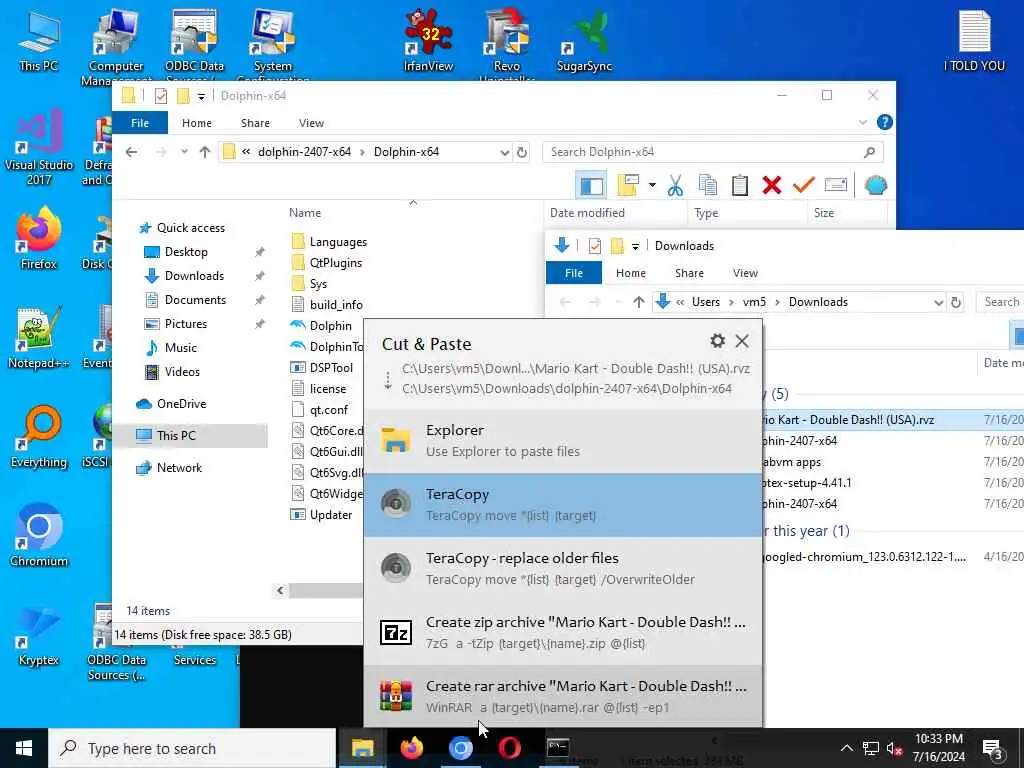
Task: Select Videos in the navigation pane
Action: 182,372
